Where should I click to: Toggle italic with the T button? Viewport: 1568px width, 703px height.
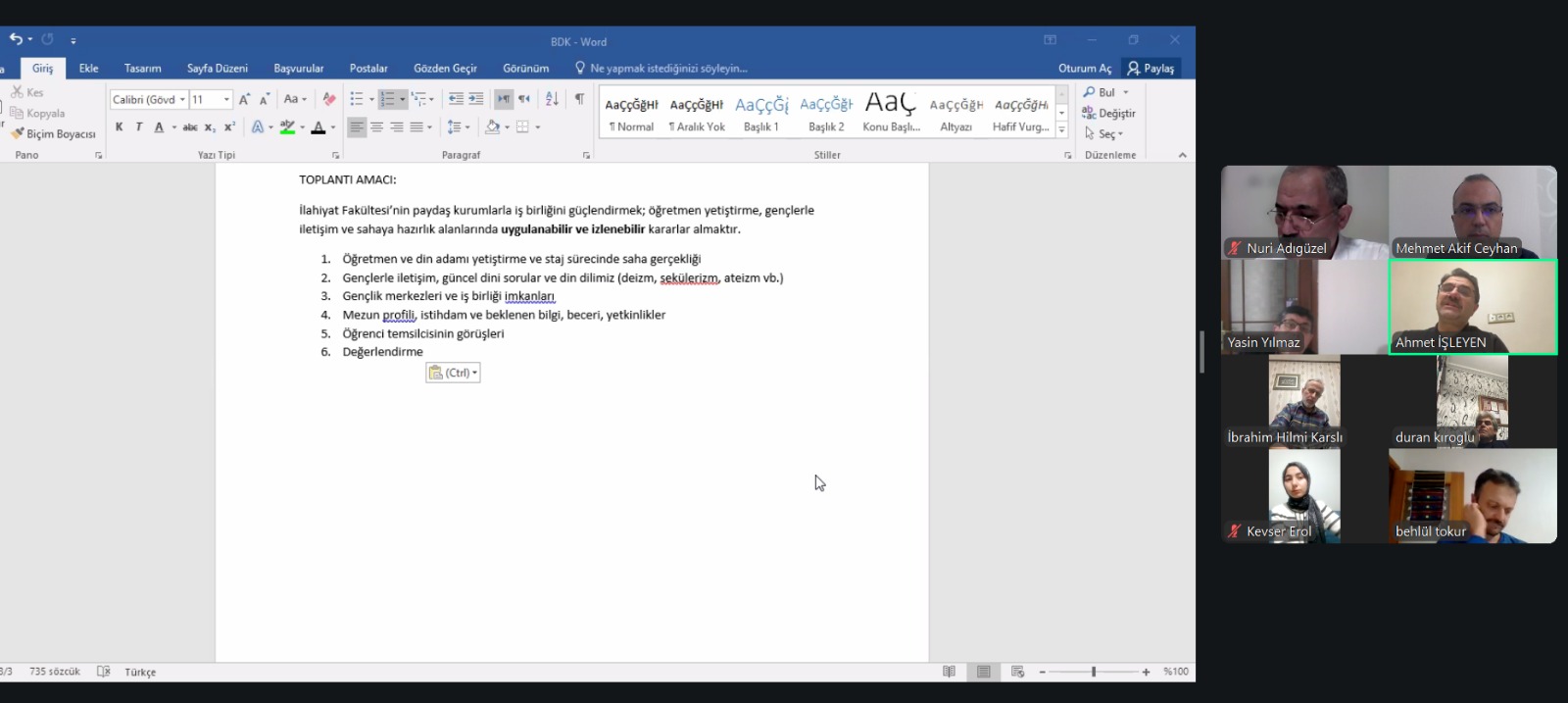tap(139, 127)
